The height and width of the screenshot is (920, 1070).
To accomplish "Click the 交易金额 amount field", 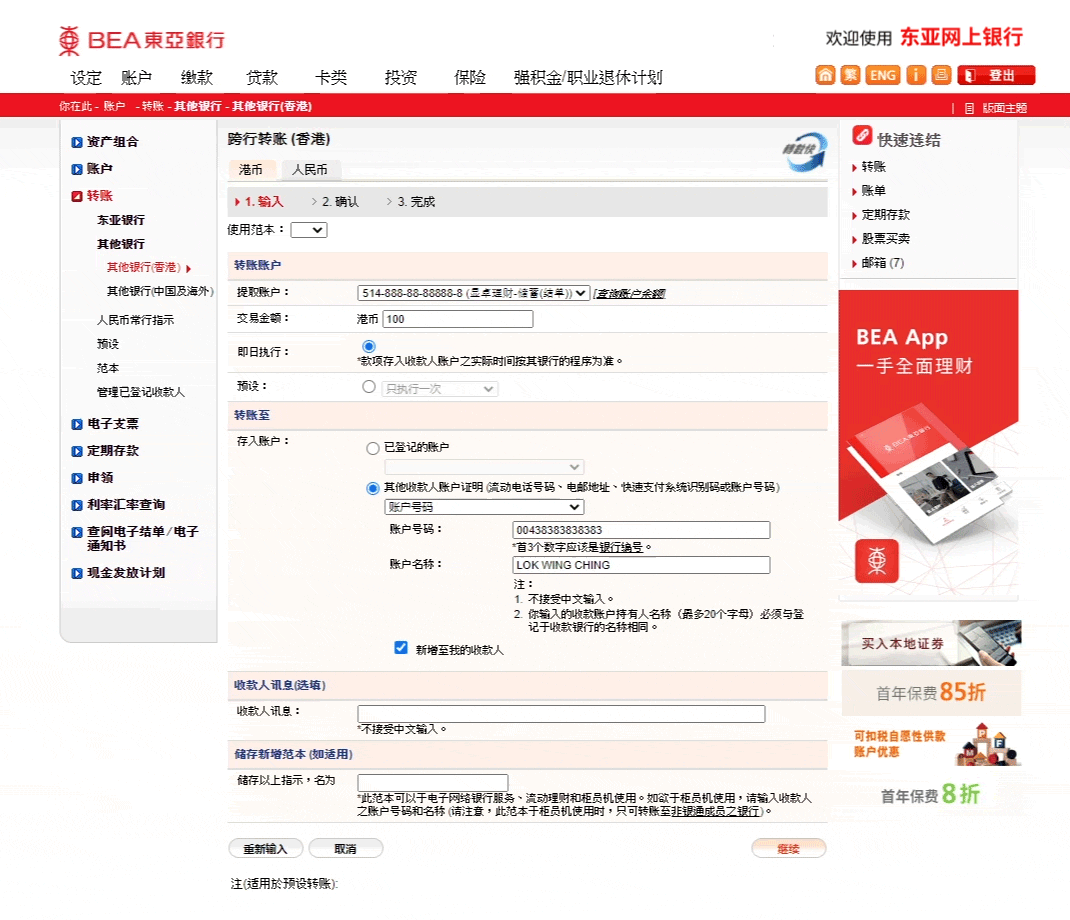I will point(458,319).
